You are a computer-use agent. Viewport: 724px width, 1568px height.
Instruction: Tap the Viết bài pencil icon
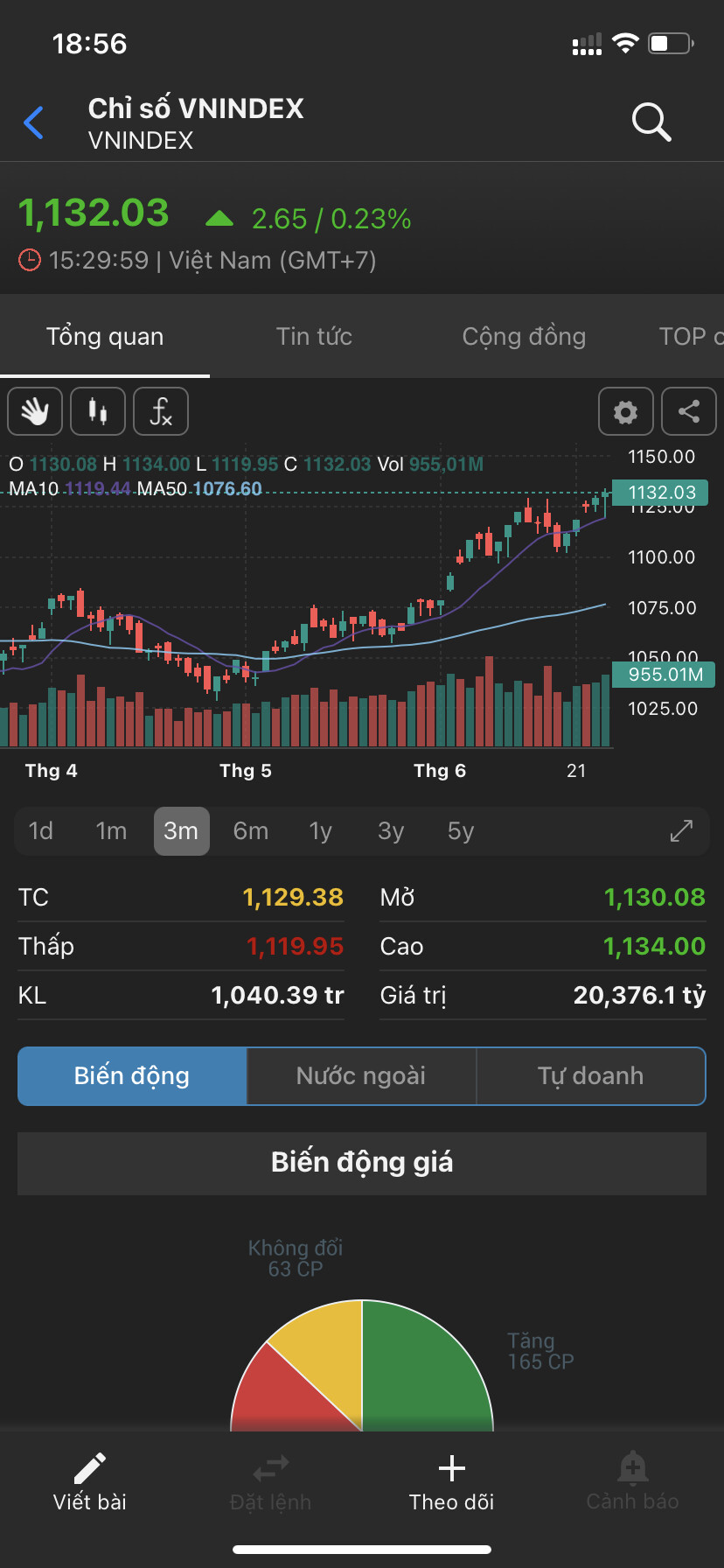tap(90, 1470)
